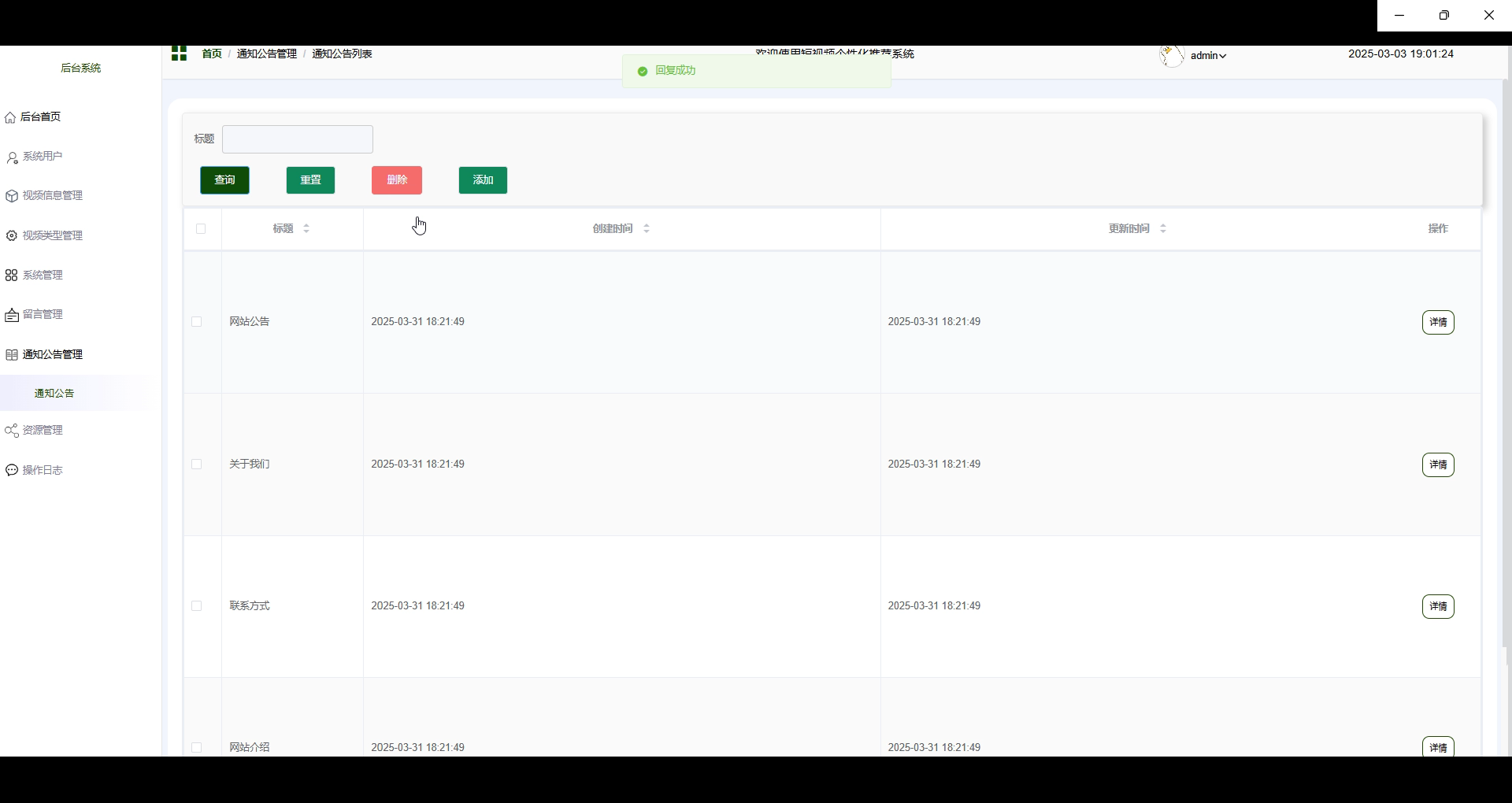Click the share icon beside 资源管理
The height and width of the screenshot is (803, 1512).
[x=12, y=431]
